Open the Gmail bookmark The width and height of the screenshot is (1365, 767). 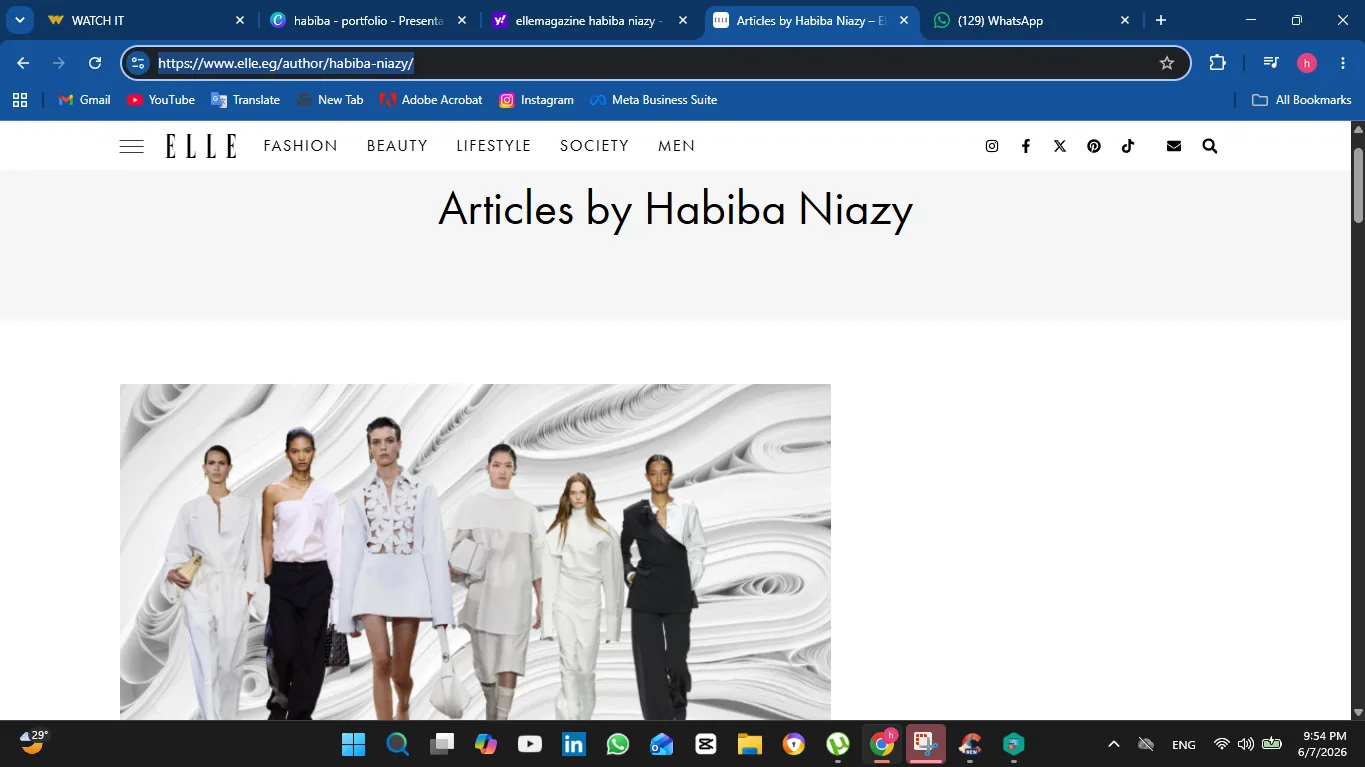[85, 100]
